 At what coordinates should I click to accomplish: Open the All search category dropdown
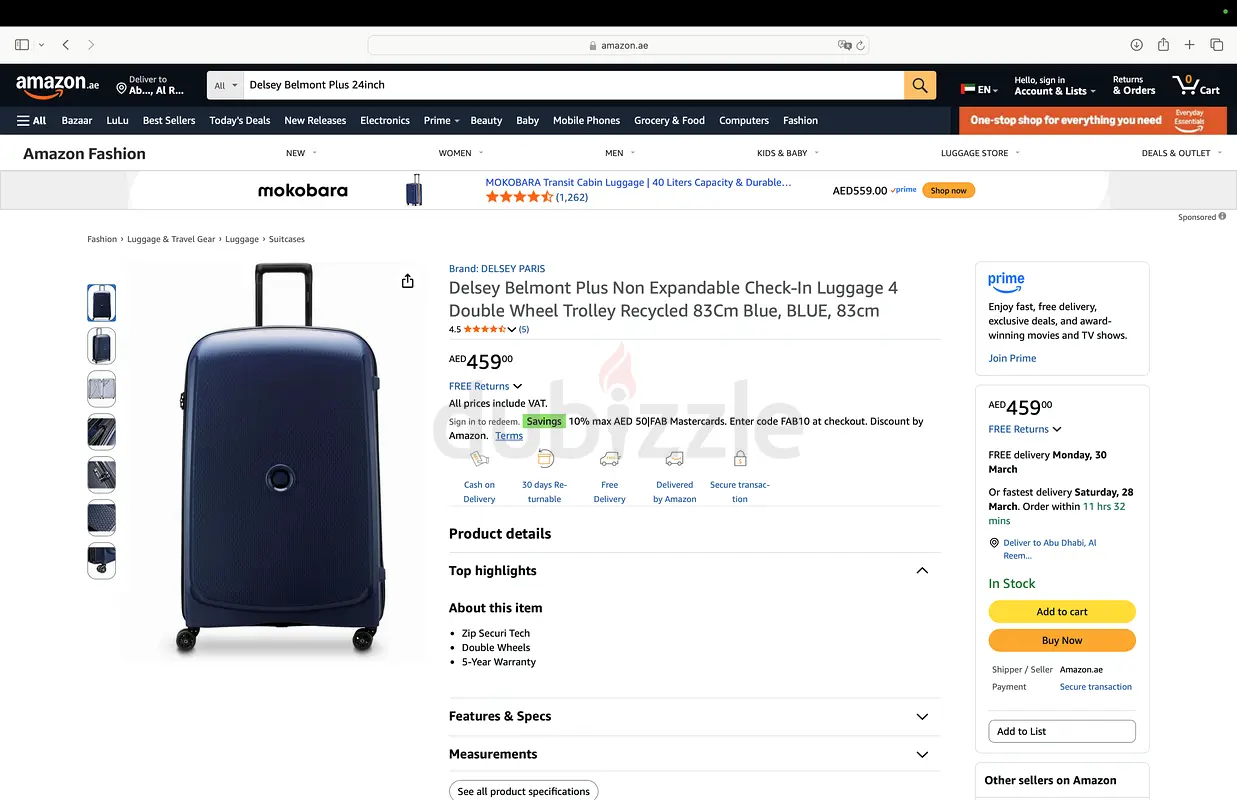(x=226, y=85)
